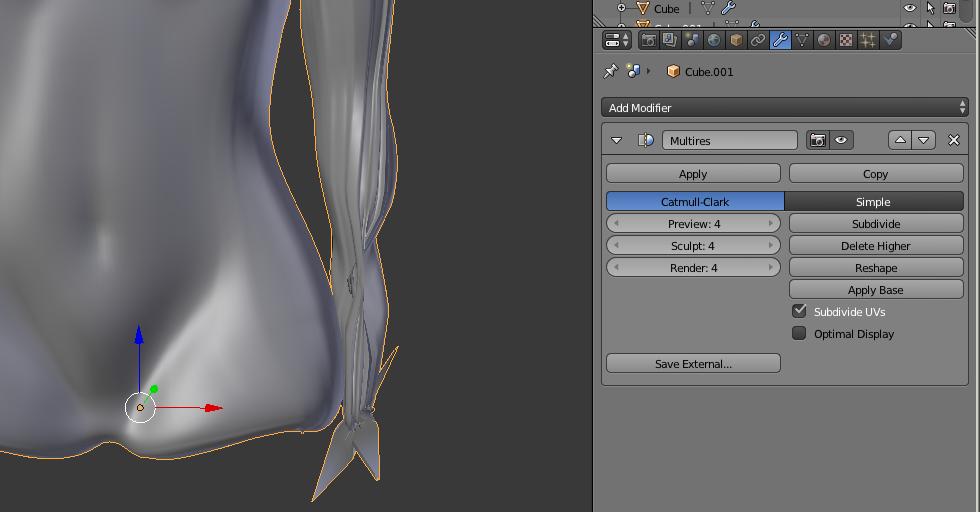Viewport: 980px width, 525px height.
Task: Open the Render properties tab camera icon
Action: click(649, 41)
